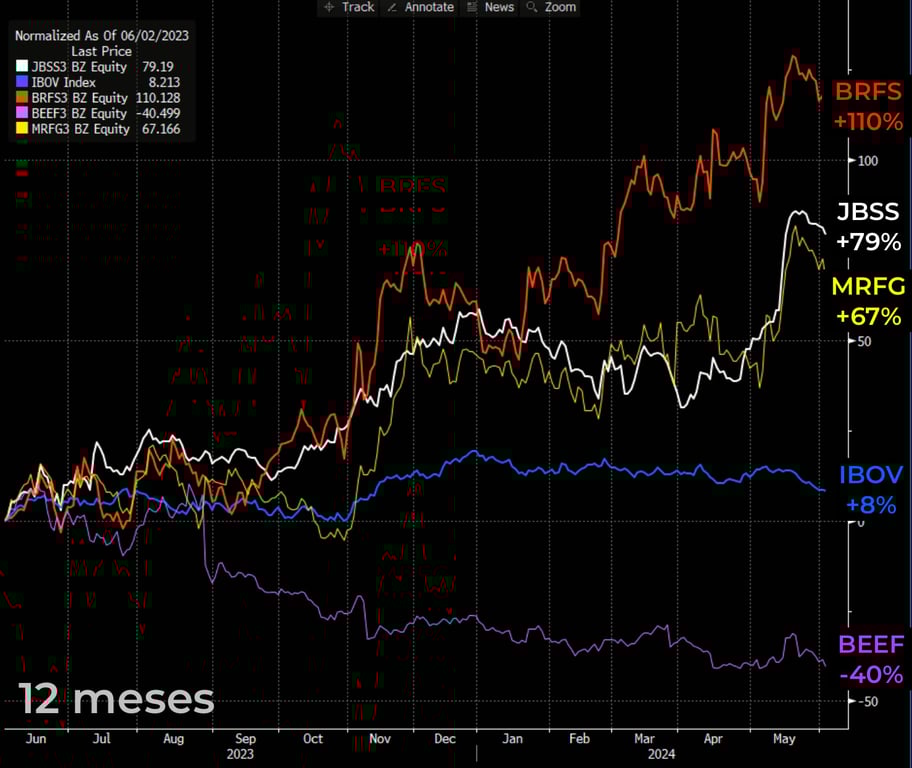Click the "-40%" annotation
The image size is (912, 768).
coord(871,675)
